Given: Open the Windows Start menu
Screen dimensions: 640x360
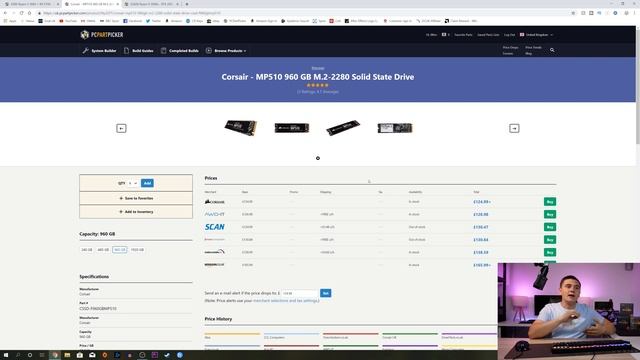Looking at the screenshot, I should [x=6, y=355].
